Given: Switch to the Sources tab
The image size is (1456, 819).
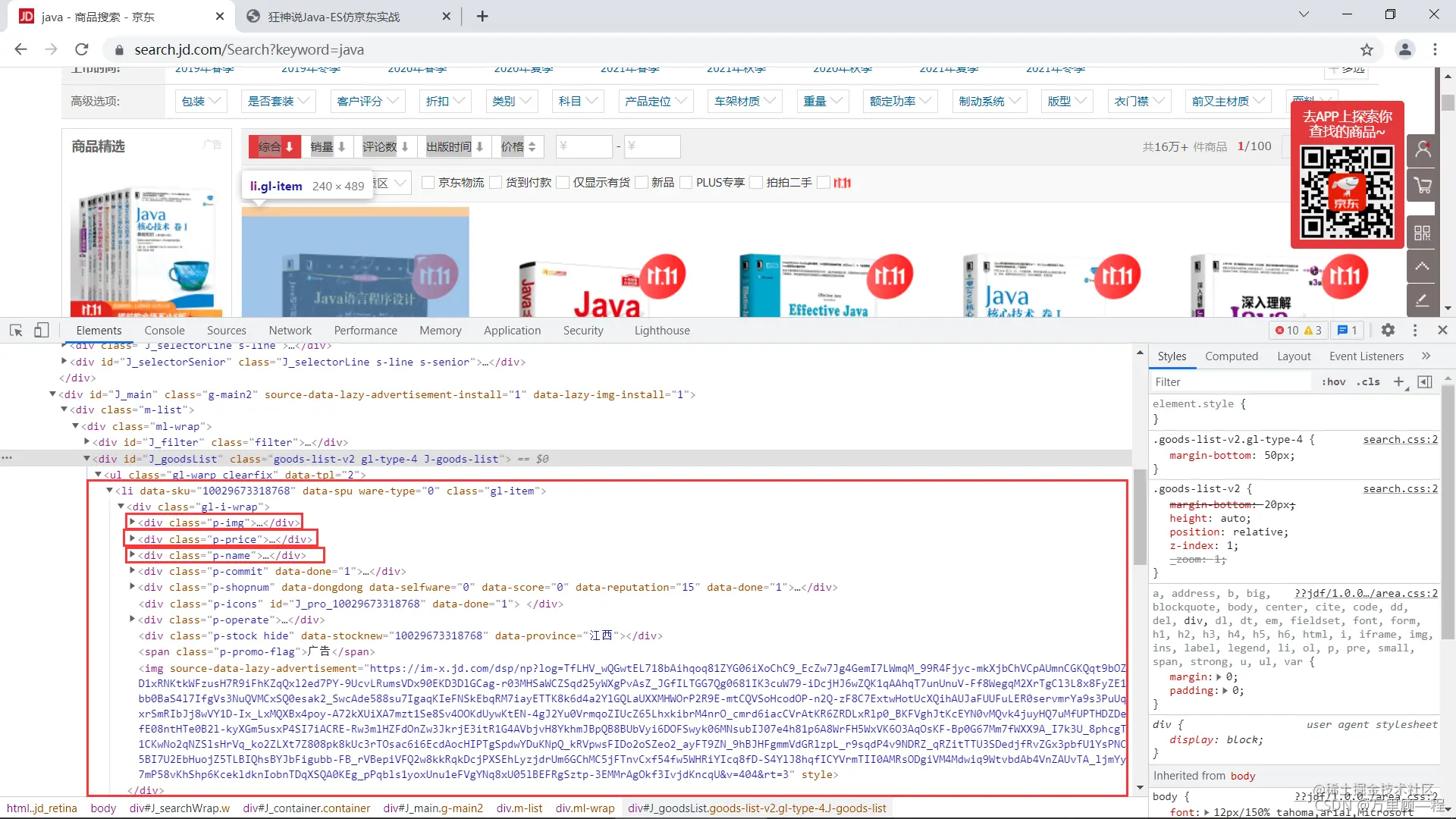Looking at the screenshot, I should point(227,331).
